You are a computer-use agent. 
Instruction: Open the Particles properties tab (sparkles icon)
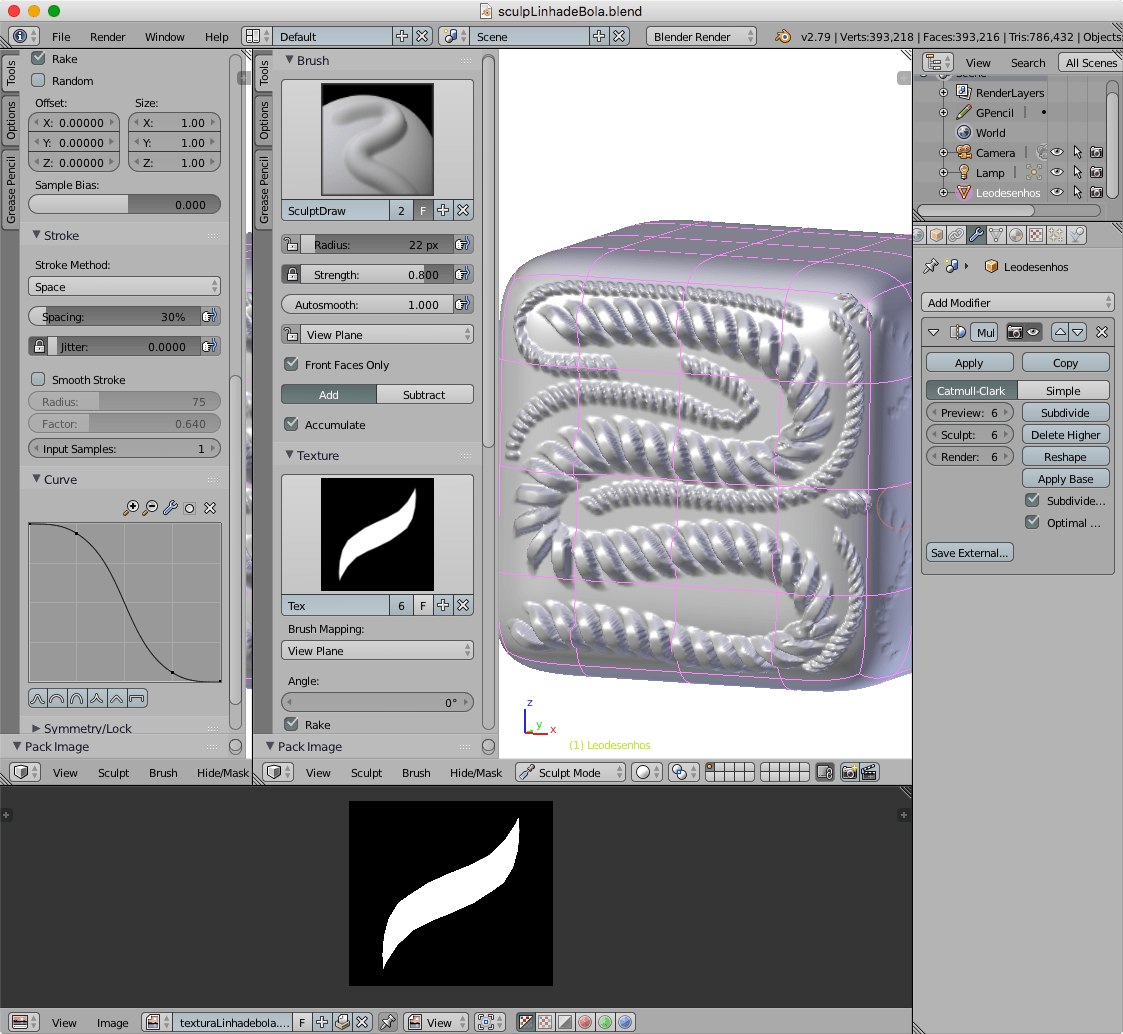(1057, 234)
